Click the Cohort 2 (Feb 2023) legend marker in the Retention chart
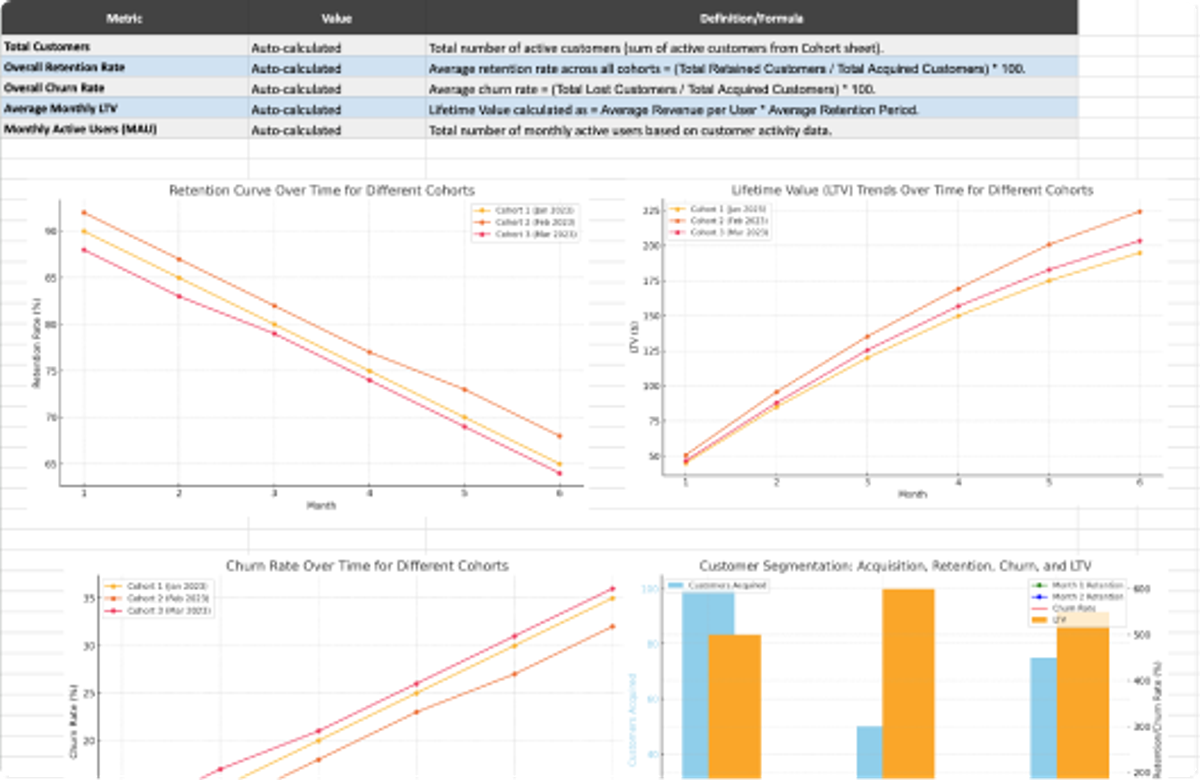 pyautogui.click(x=480, y=222)
